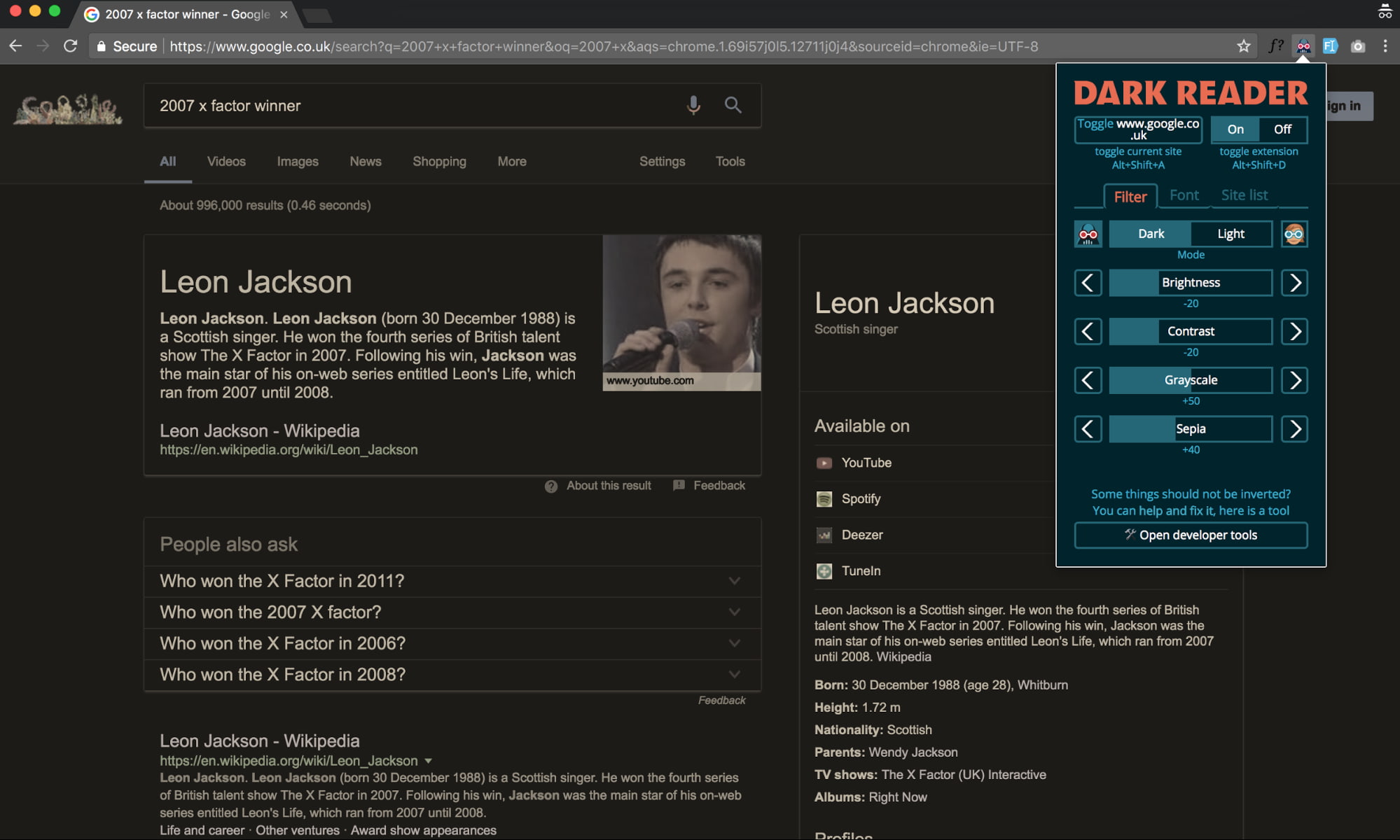The height and width of the screenshot is (840, 1400).
Task: Click the TuneIn icon under Available on
Action: pyautogui.click(x=824, y=571)
